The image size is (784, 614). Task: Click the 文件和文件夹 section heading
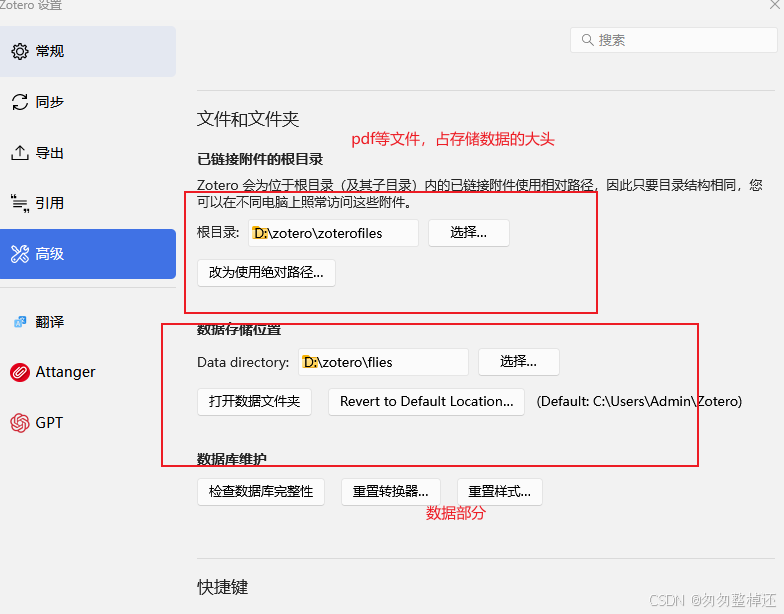pos(248,119)
